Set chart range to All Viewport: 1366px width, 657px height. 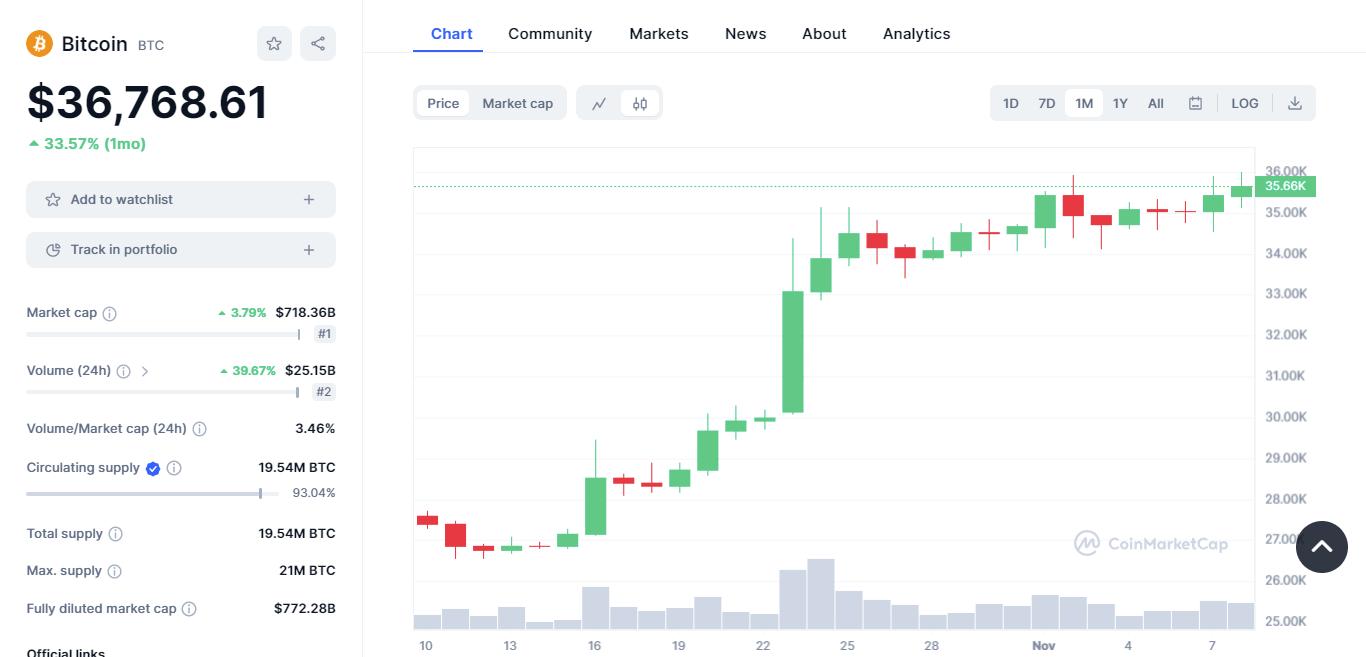(x=1156, y=103)
